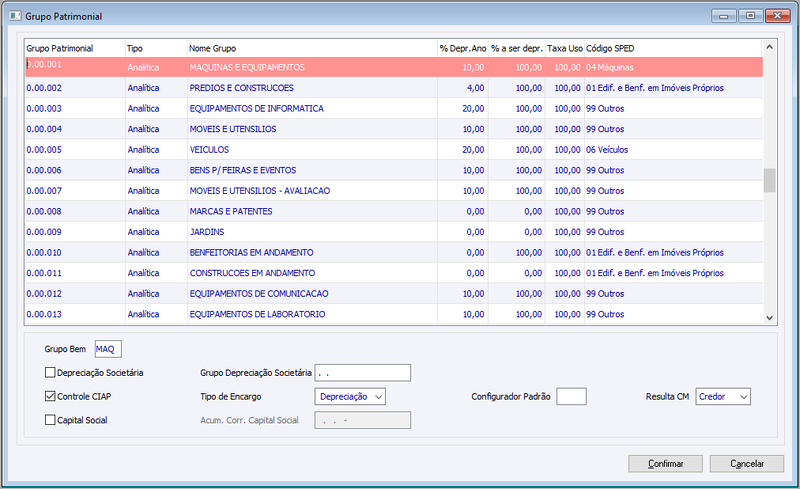Select row MOVEIS E UTENSILIOS - AVALIACAO
800x489 pixels.
(394, 191)
